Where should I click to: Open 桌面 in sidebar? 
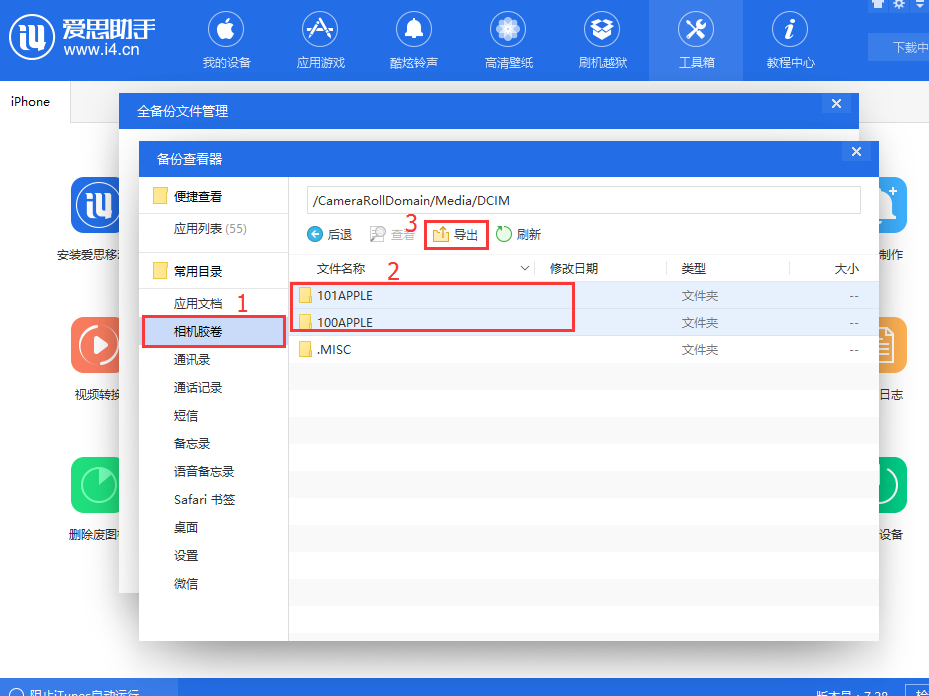[x=185, y=528]
